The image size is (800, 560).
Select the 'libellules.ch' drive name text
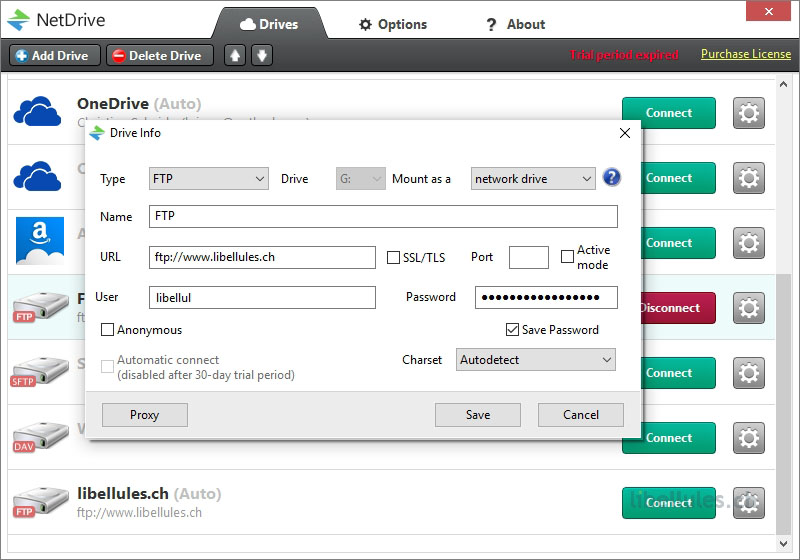pyautogui.click(x=122, y=494)
